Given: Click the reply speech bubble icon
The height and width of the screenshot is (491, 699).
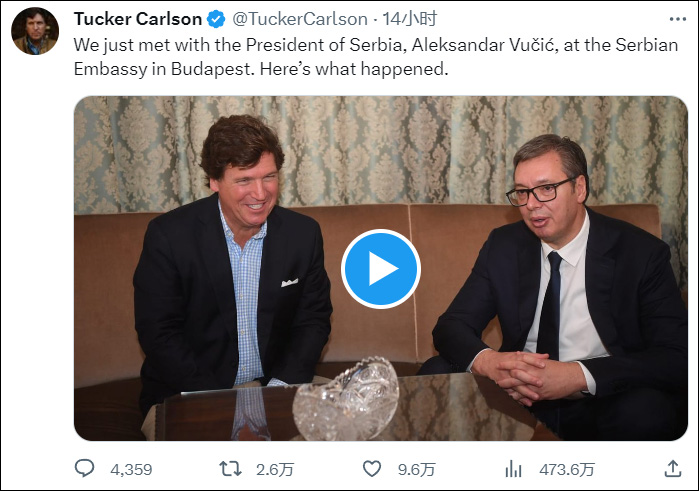Looking at the screenshot, I should tap(86, 468).
